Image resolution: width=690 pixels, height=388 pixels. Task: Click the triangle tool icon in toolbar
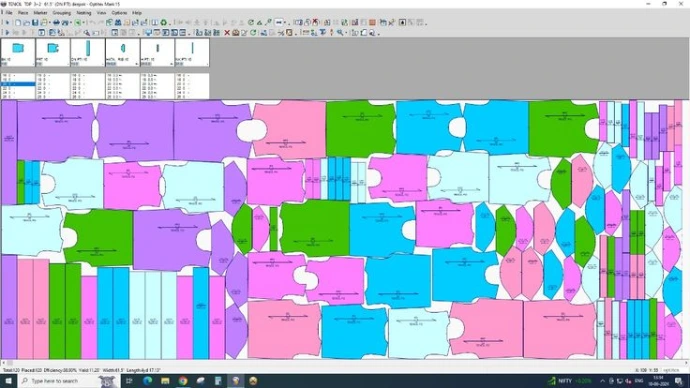[x=259, y=22]
